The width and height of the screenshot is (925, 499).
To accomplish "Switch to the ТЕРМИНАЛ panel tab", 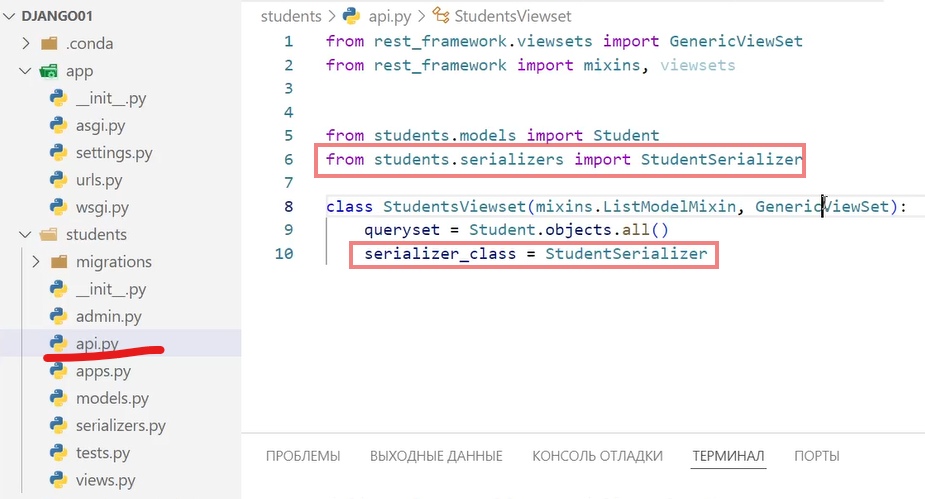I will (x=728, y=456).
